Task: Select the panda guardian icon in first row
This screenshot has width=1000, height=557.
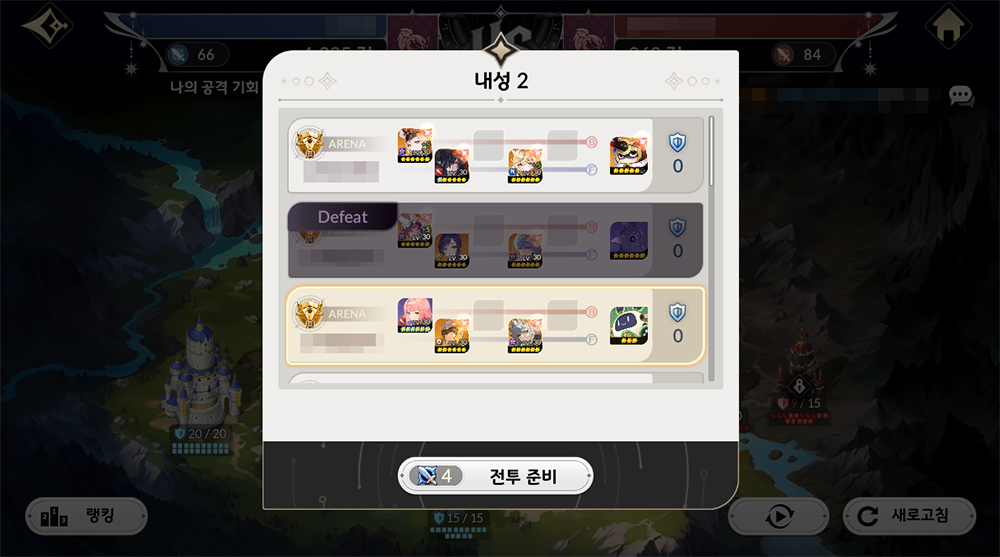Action: click(629, 155)
